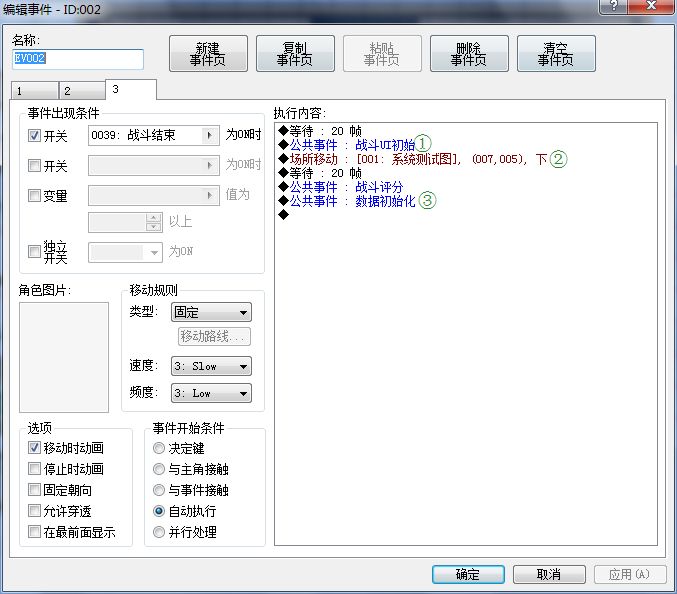Select the 并行处理 trigger radio button
Screen dimensions: 677x594
pos(159,532)
